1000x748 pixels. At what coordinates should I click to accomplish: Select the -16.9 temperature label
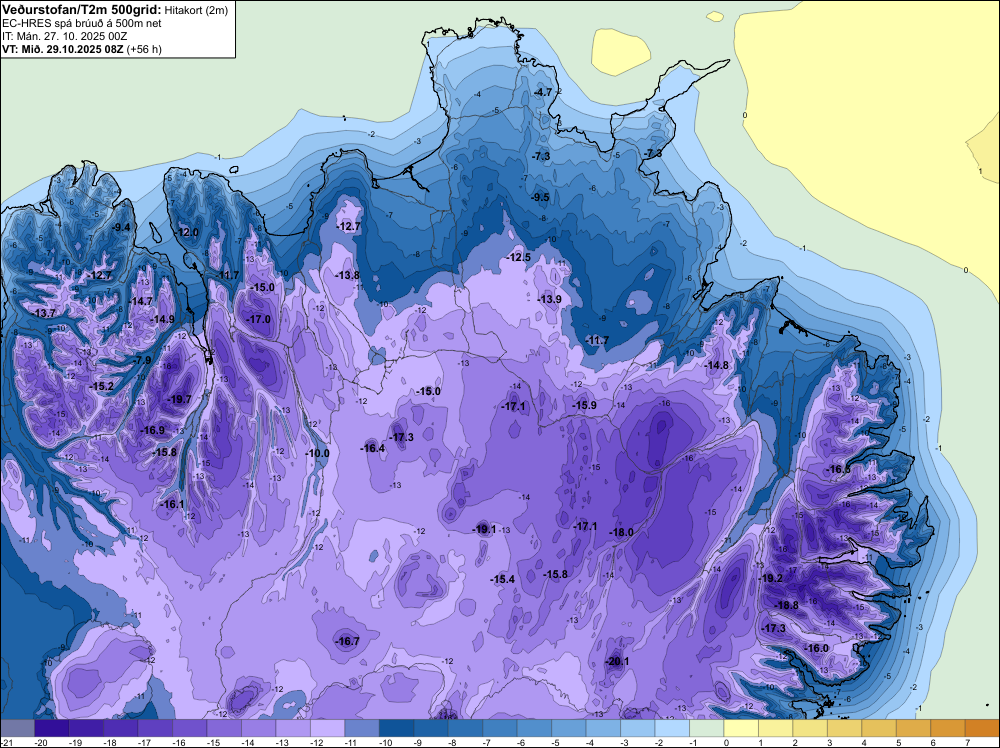coord(152,430)
